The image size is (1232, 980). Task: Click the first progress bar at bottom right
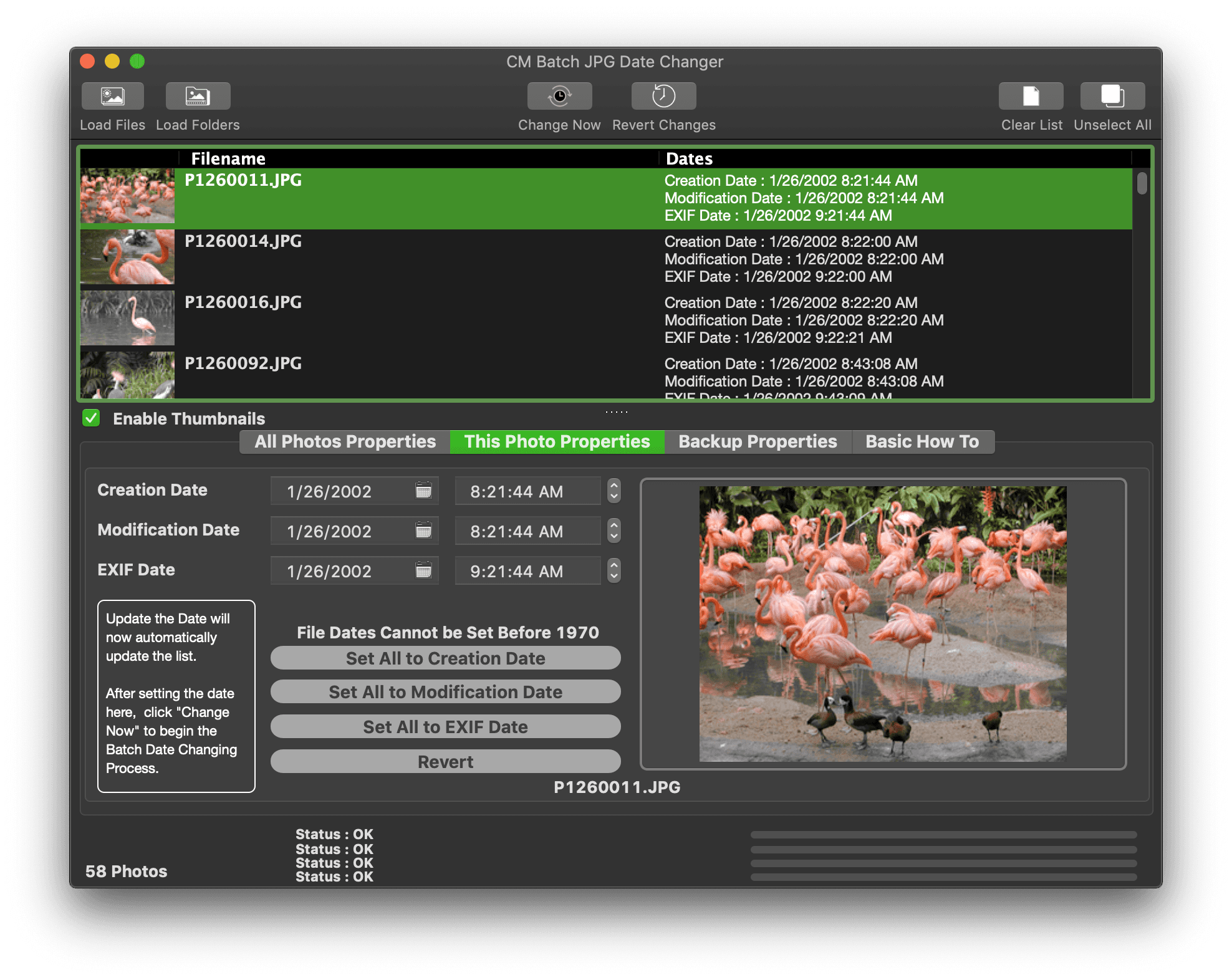(x=943, y=835)
